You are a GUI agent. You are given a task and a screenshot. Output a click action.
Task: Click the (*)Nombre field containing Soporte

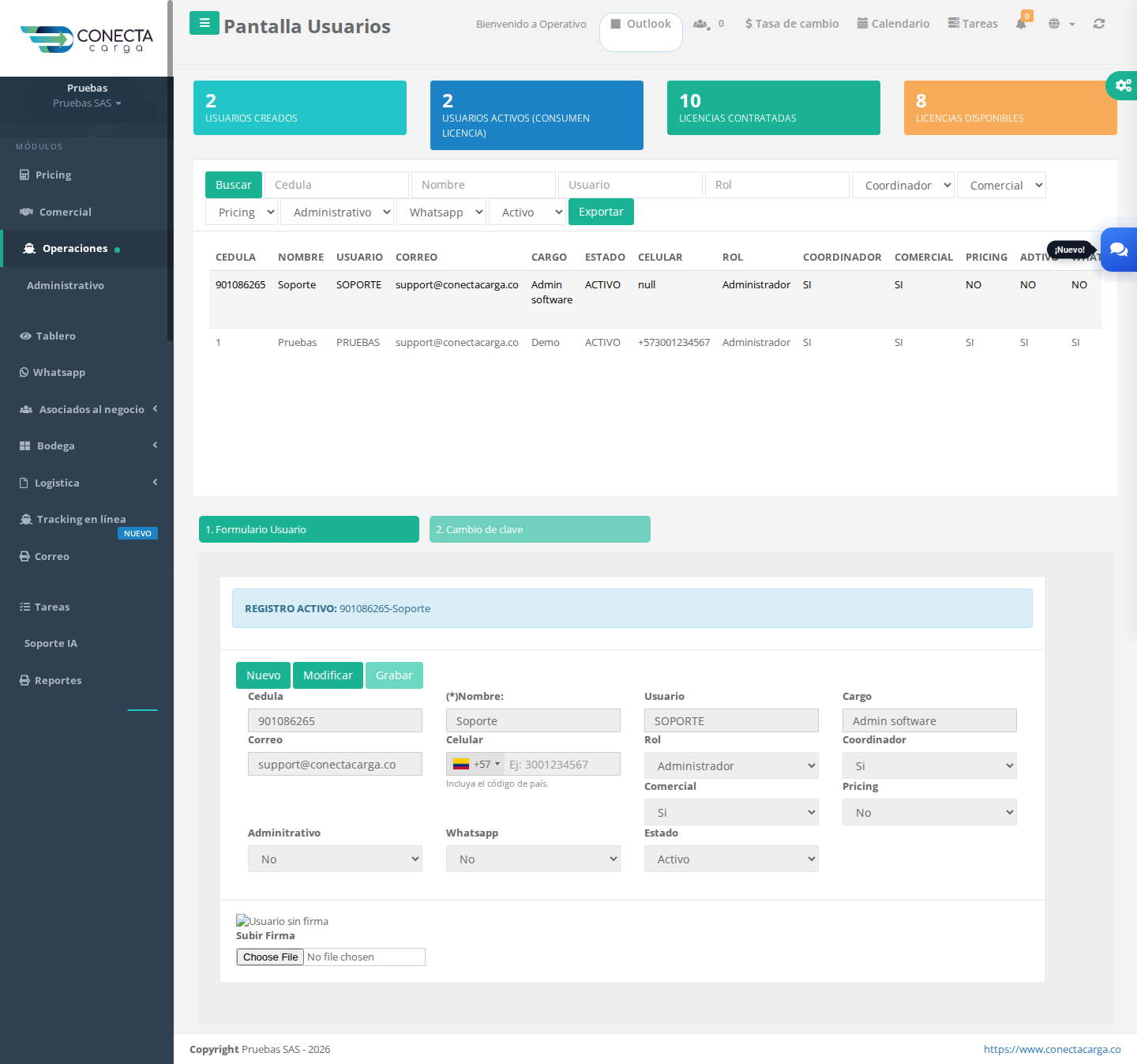[533, 720]
